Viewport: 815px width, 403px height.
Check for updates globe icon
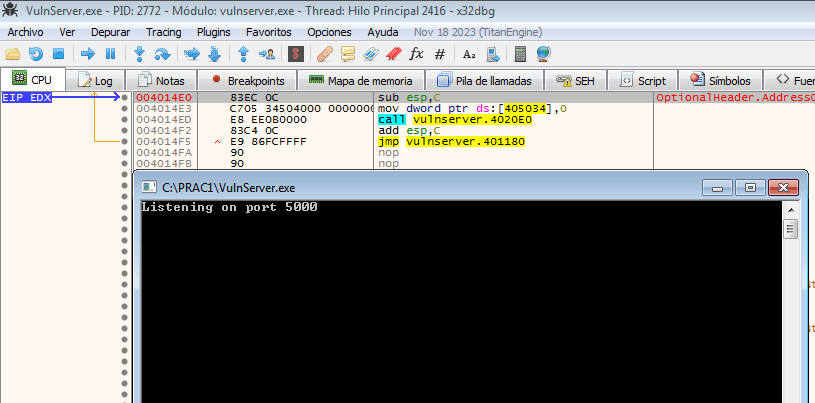[x=543, y=54]
